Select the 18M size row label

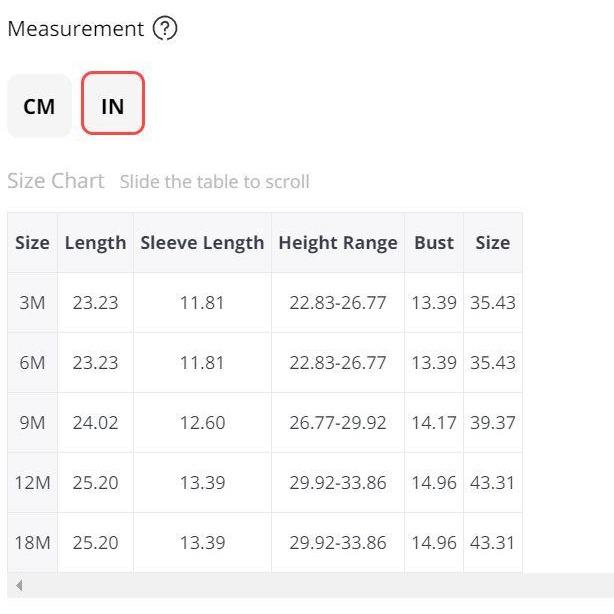coord(33,543)
